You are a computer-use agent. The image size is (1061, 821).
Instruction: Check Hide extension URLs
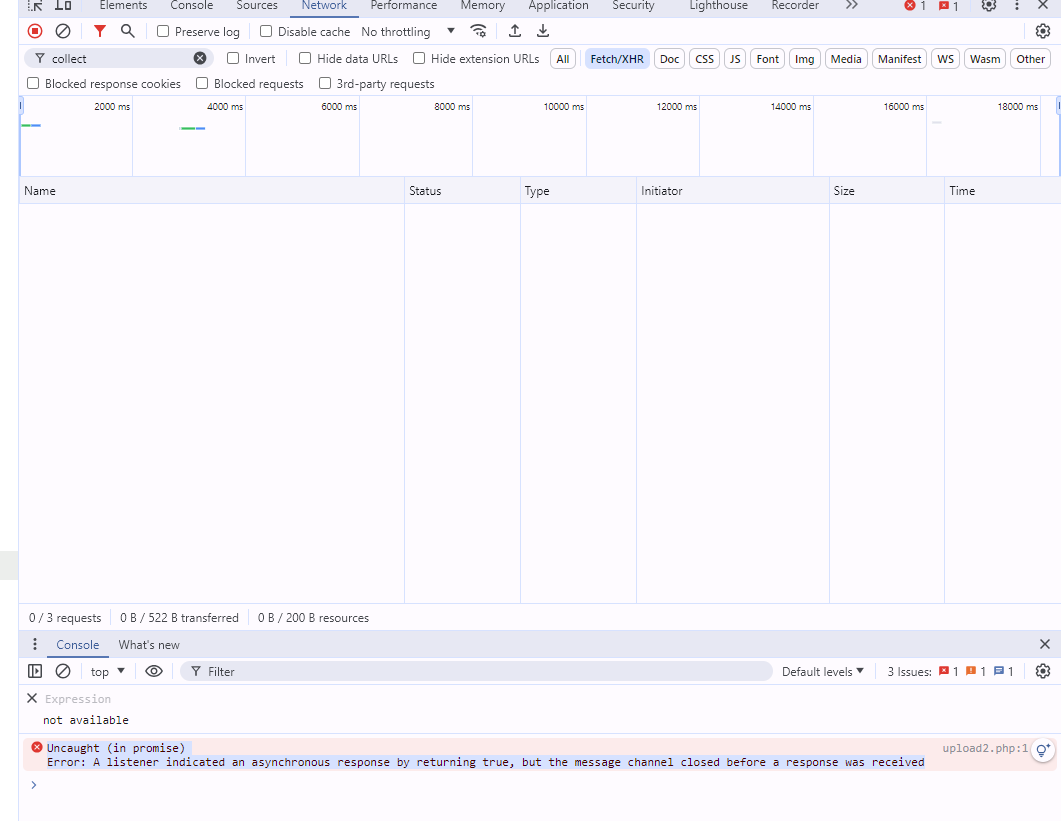click(419, 58)
